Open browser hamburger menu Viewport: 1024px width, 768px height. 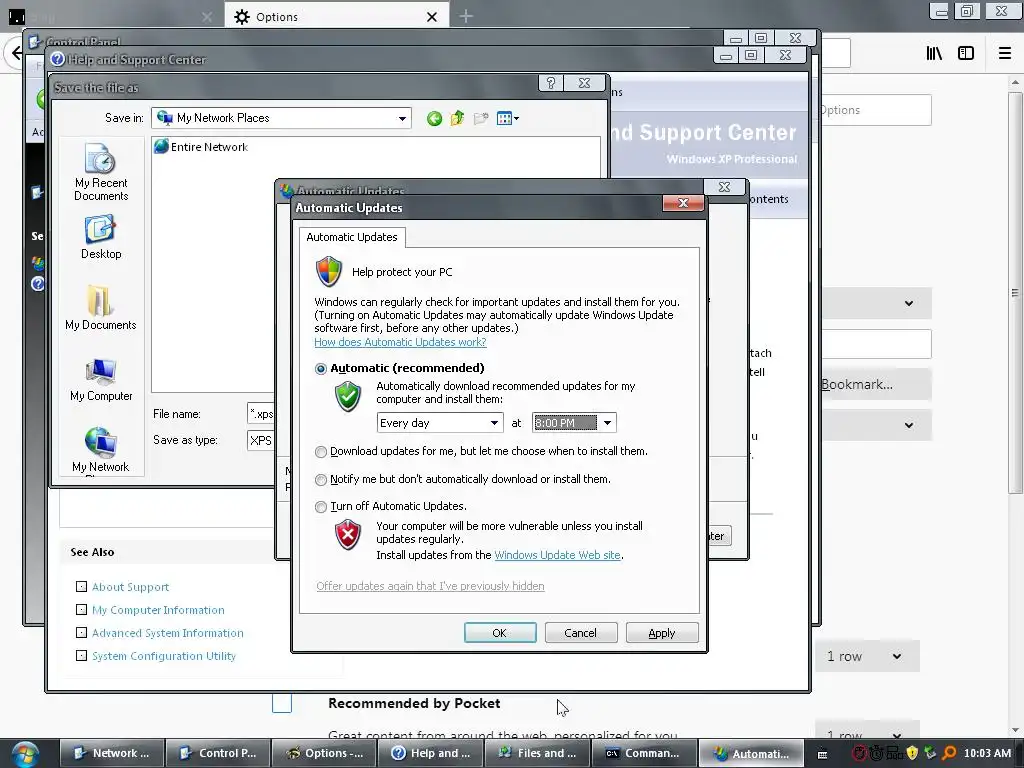point(1004,54)
